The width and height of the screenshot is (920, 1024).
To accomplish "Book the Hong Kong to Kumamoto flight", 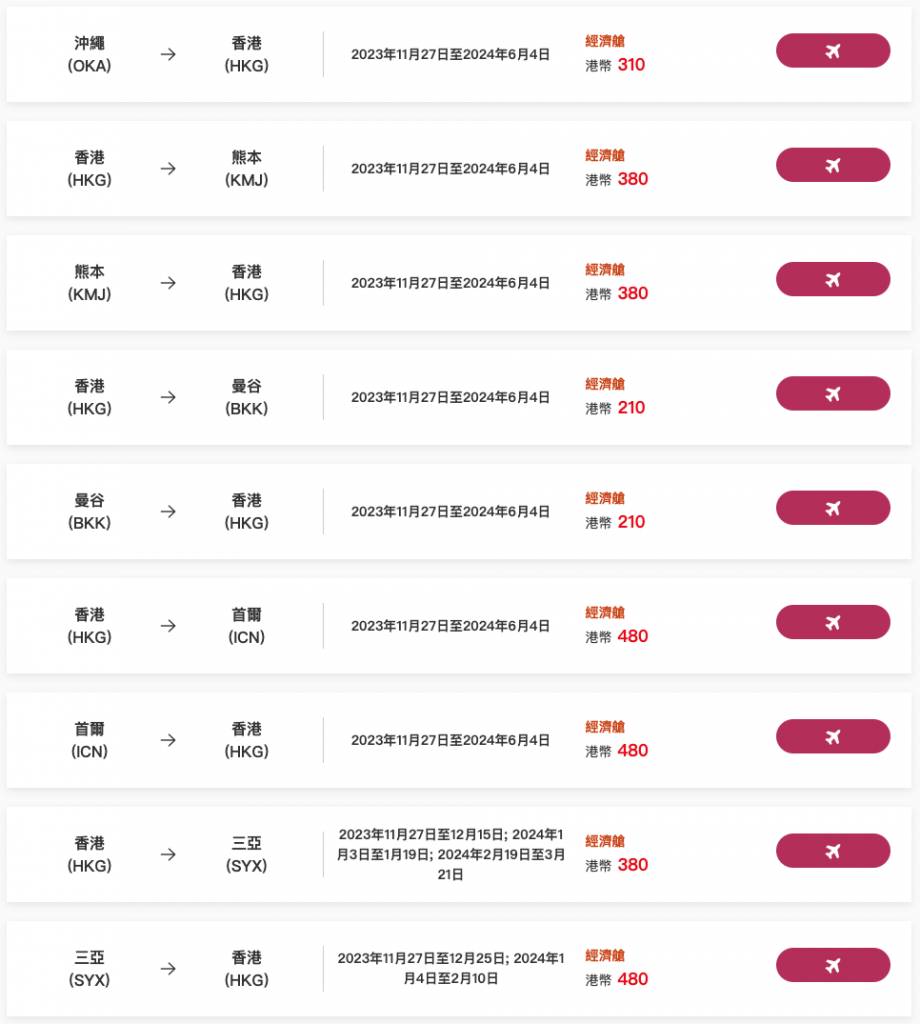I will [x=832, y=165].
